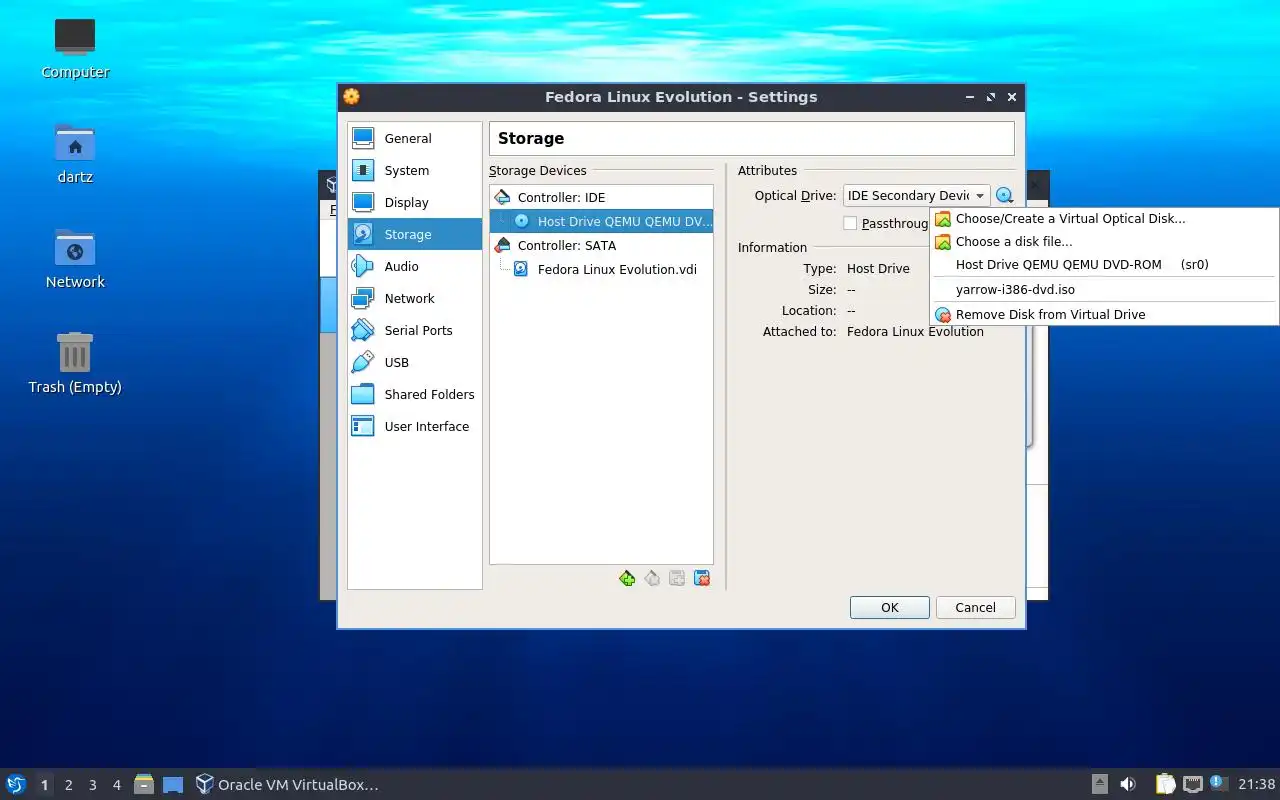Click the remove storage attachment icon
The width and height of the screenshot is (1280, 800).
pyautogui.click(x=702, y=578)
